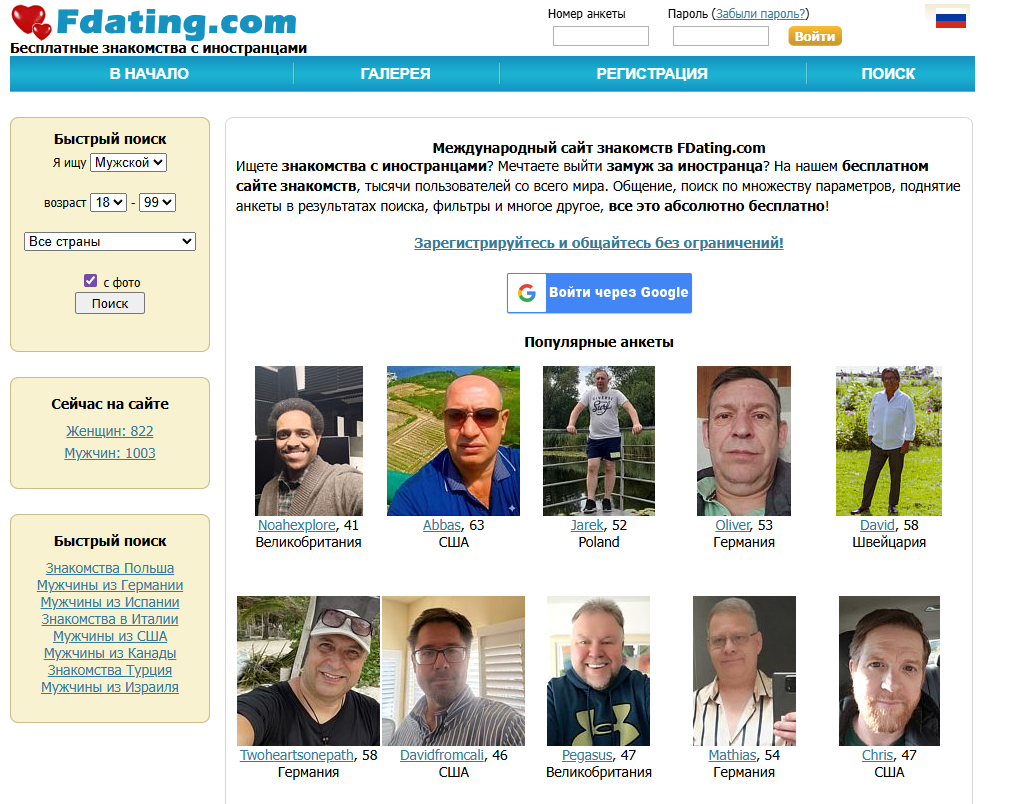
Task: Open Pegasus's profile photo
Action: click(x=598, y=671)
